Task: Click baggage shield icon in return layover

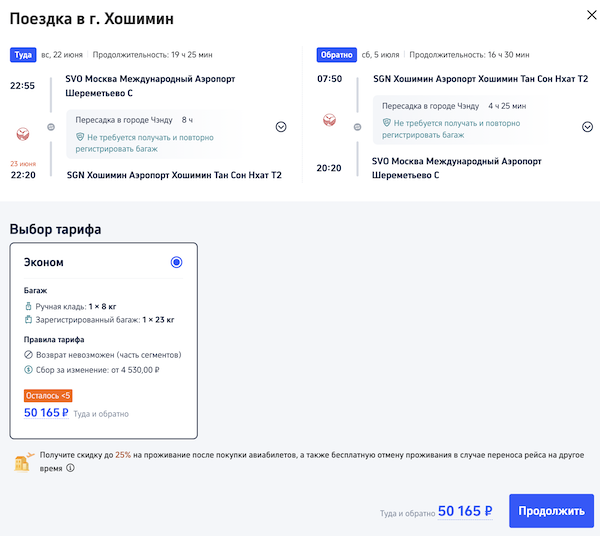Action: (386, 122)
